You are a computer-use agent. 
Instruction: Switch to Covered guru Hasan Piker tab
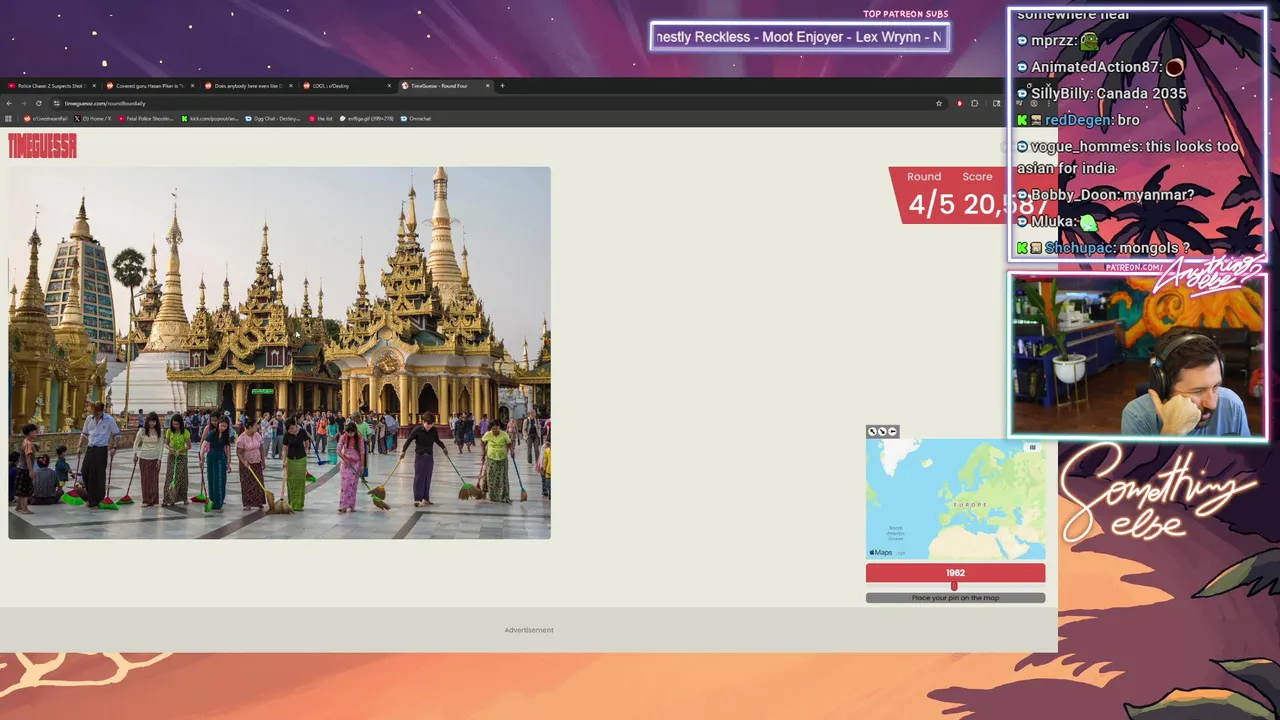149,86
